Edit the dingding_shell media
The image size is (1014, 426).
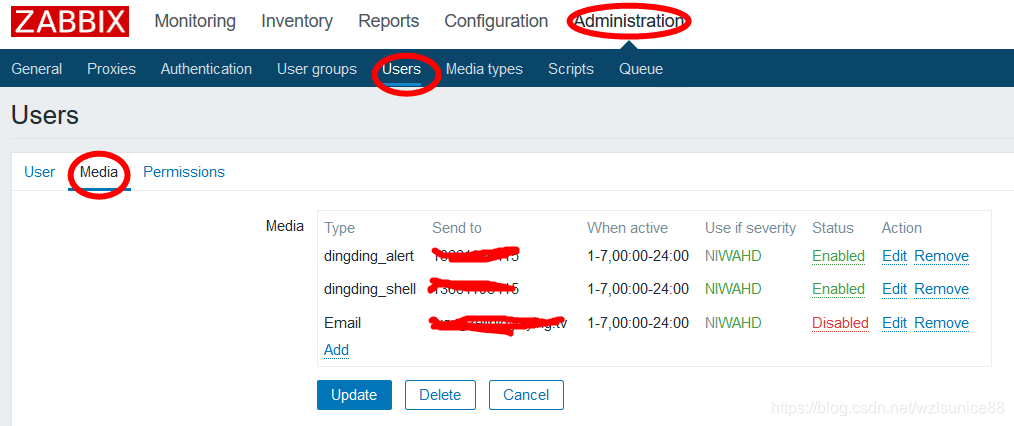894,289
